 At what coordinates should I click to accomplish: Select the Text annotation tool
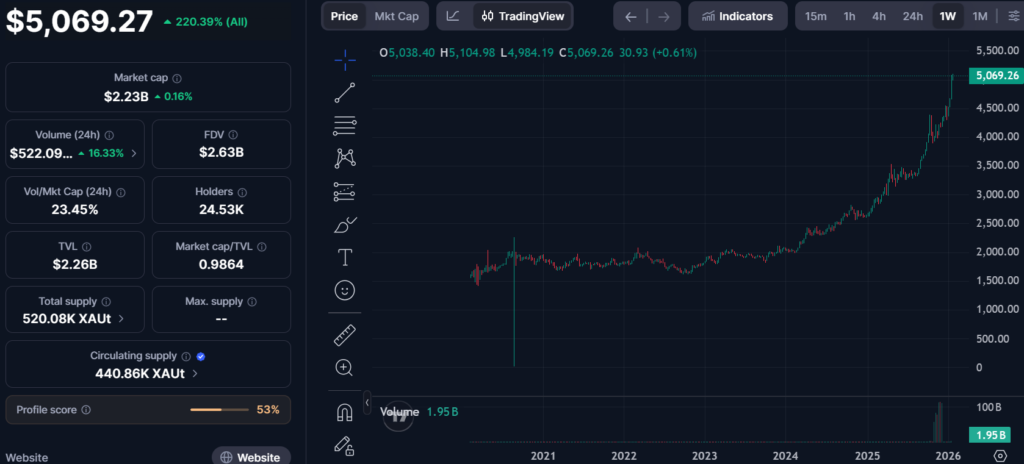(x=345, y=257)
